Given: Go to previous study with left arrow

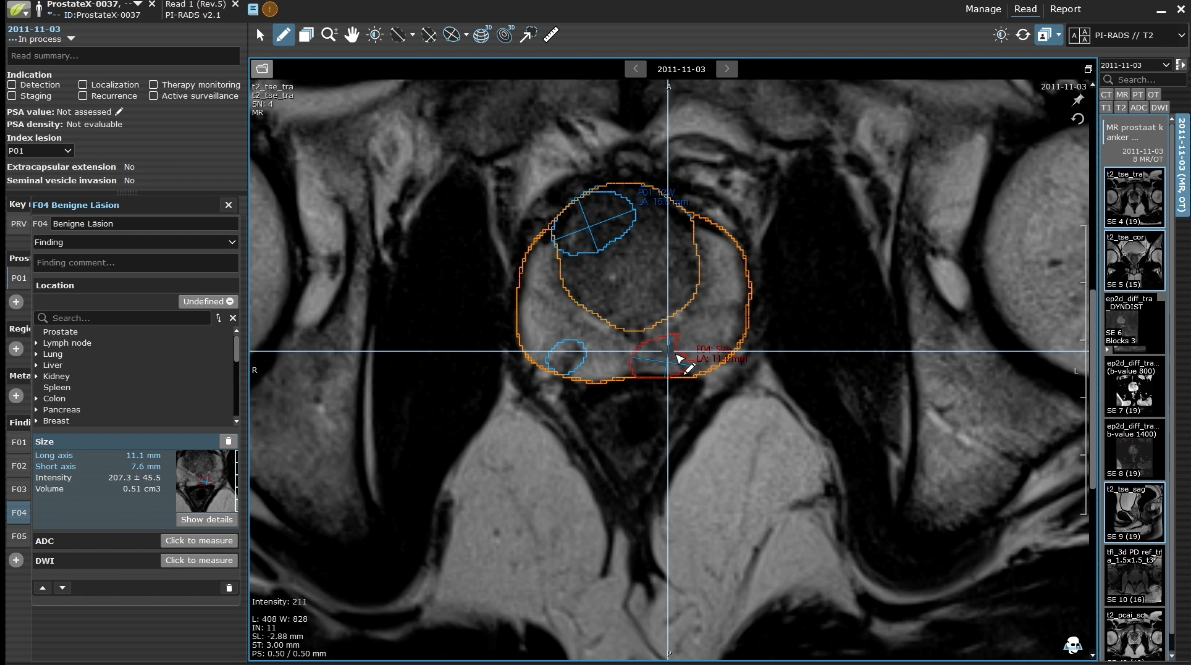Looking at the screenshot, I should point(636,68).
